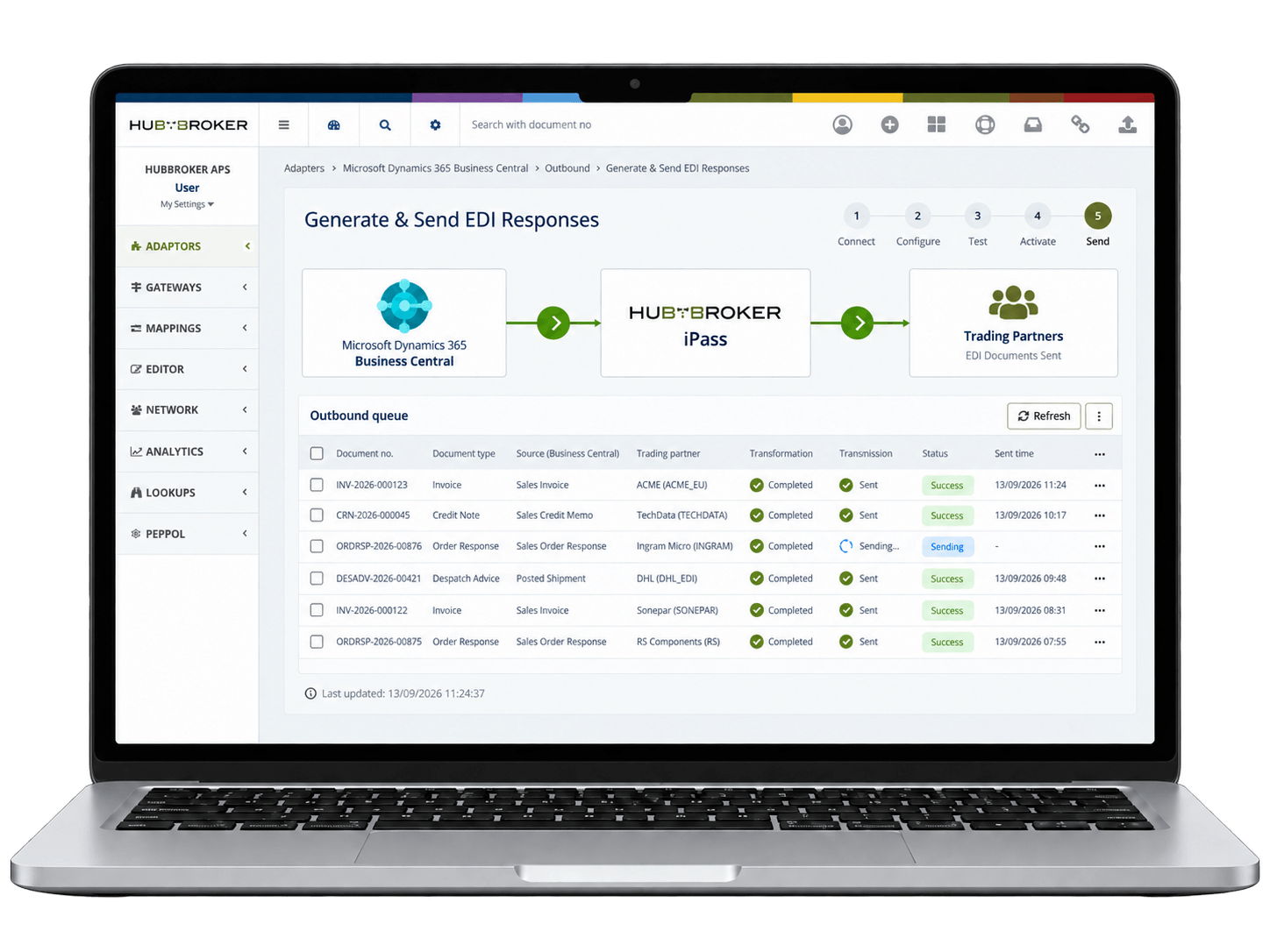Tick the select-all checkbox in table header
This screenshot has height=952, width=1270.
pyautogui.click(x=317, y=454)
